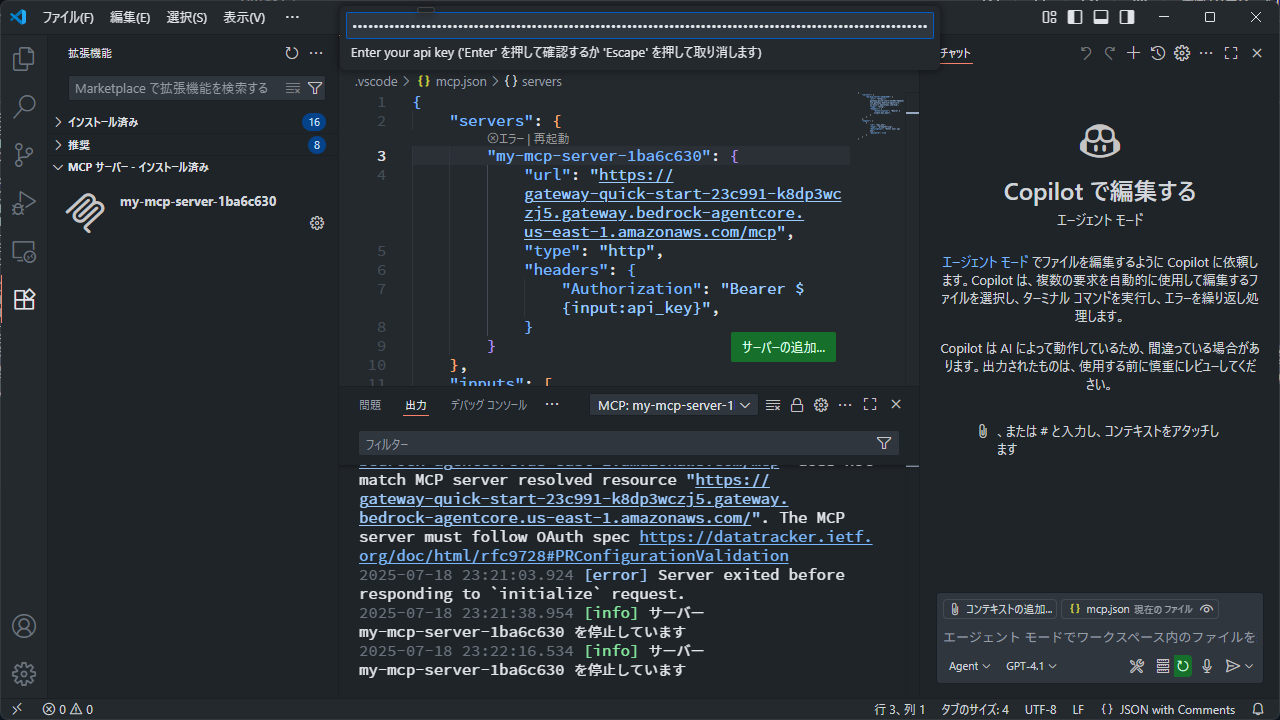Clear the output panel

click(x=773, y=405)
